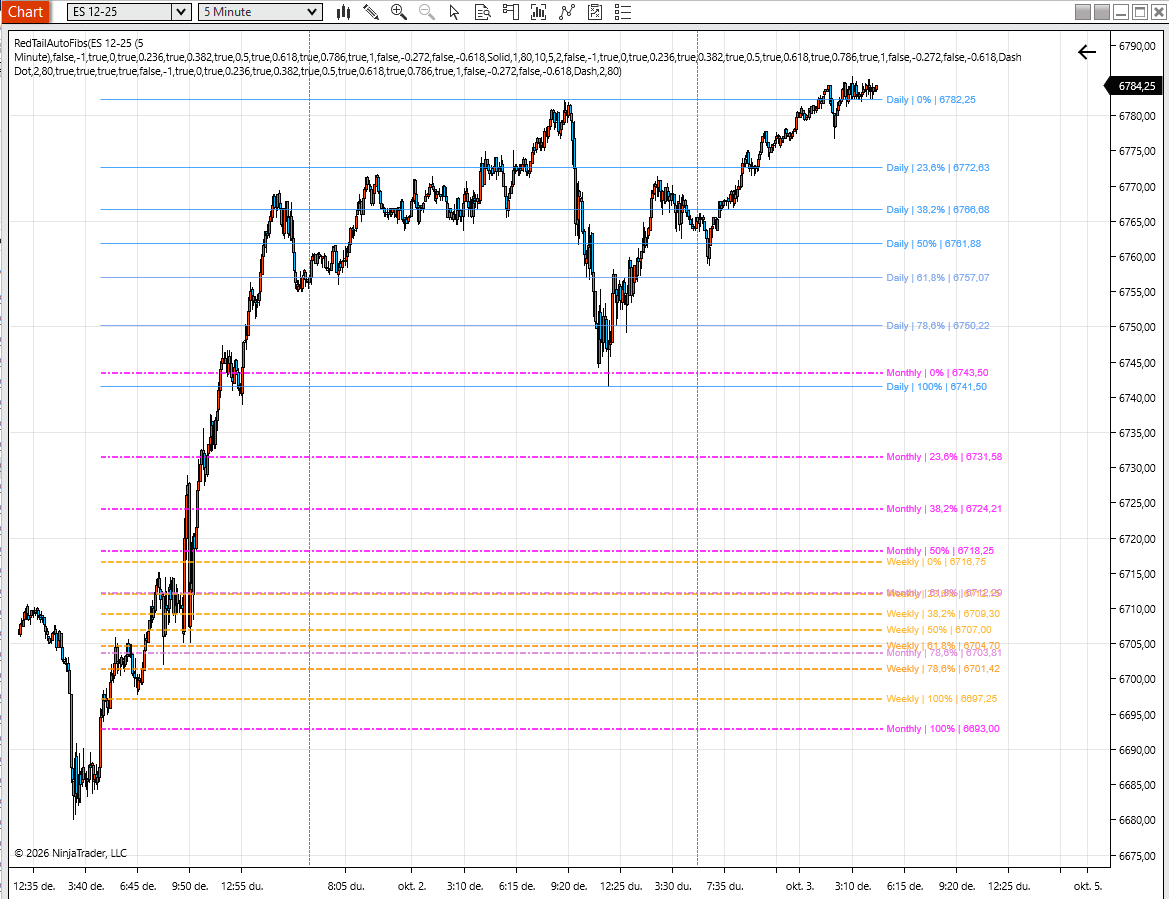Show the Data Box window icon
This screenshot has height=899, width=1169.
coord(483,12)
